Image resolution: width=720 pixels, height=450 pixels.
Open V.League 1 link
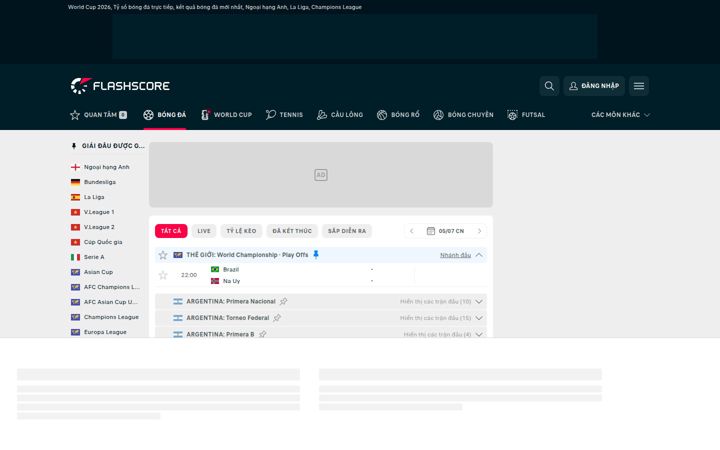point(99,212)
